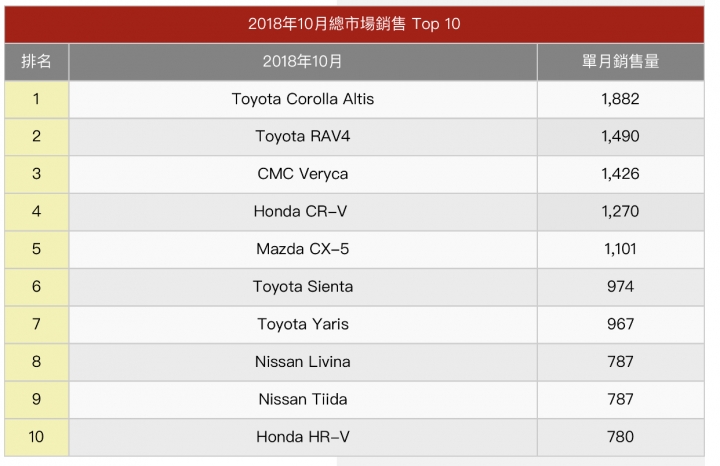The width and height of the screenshot is (720, 466).
Task: Select the rank 10 cell
Action: tap(36, 437)
